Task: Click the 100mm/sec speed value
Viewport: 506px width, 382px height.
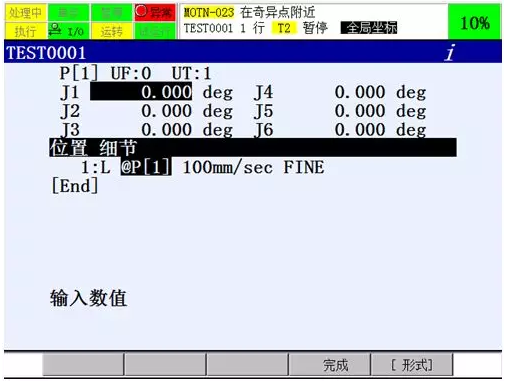Action: [x=228, y=167]
